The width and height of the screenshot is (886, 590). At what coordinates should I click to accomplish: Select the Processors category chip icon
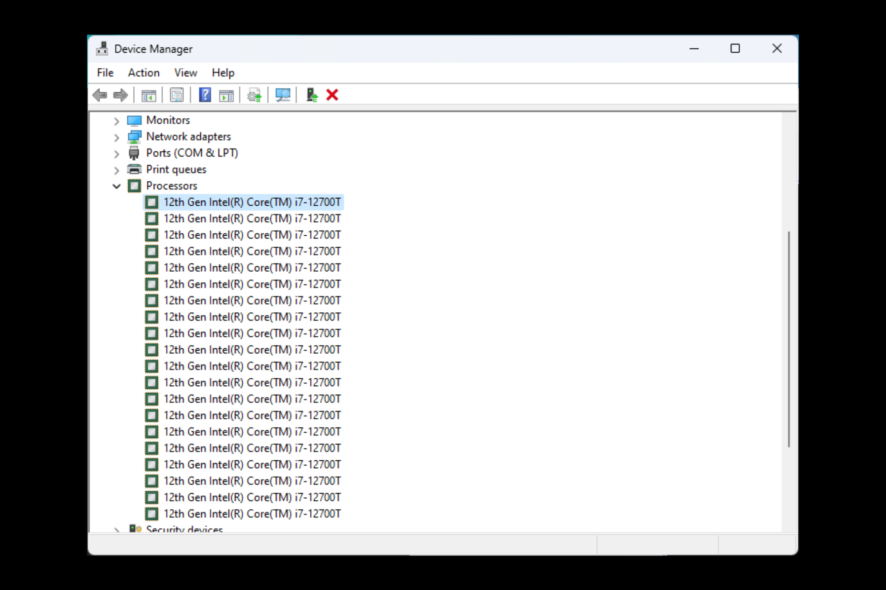coord(134,186)
